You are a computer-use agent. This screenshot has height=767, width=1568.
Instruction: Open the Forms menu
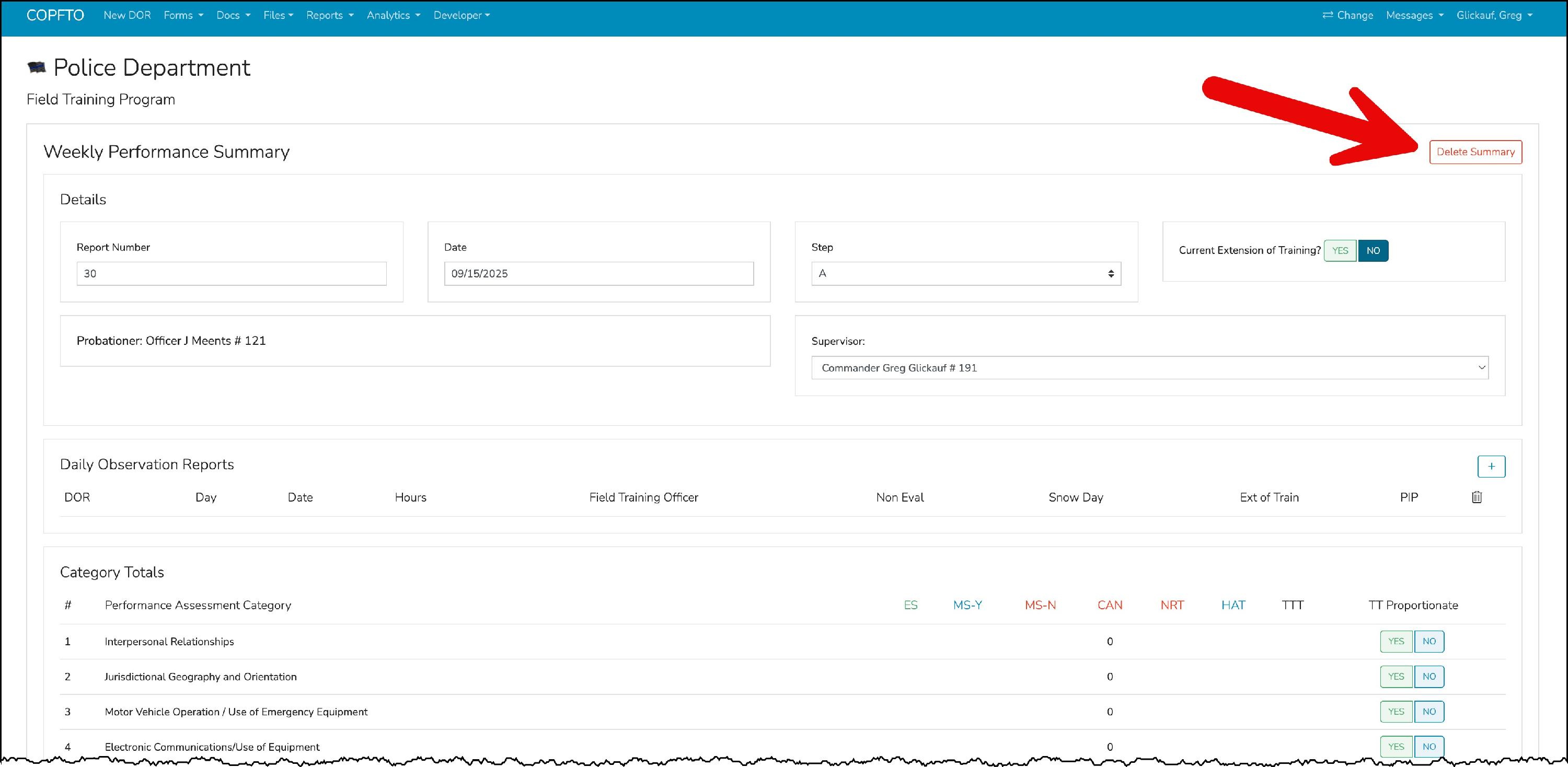[x=182, y=15]
